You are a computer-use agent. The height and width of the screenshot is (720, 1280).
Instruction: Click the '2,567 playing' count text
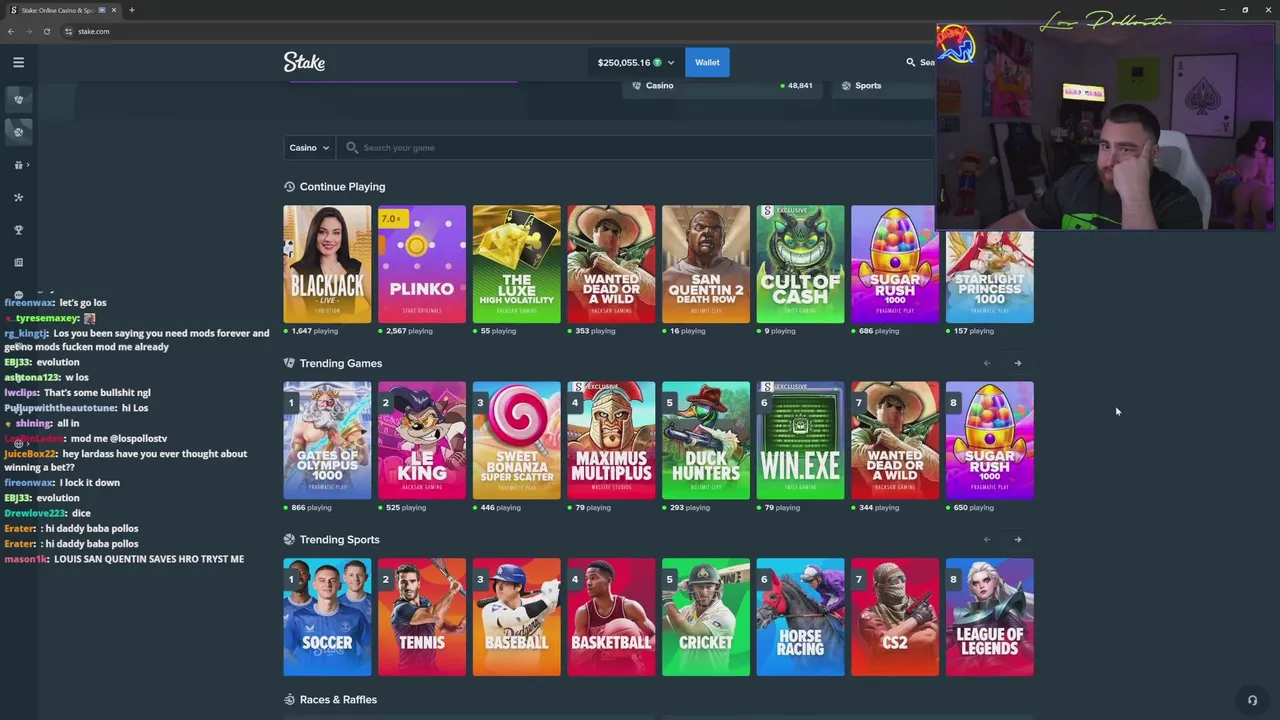[x=409, y=331]
